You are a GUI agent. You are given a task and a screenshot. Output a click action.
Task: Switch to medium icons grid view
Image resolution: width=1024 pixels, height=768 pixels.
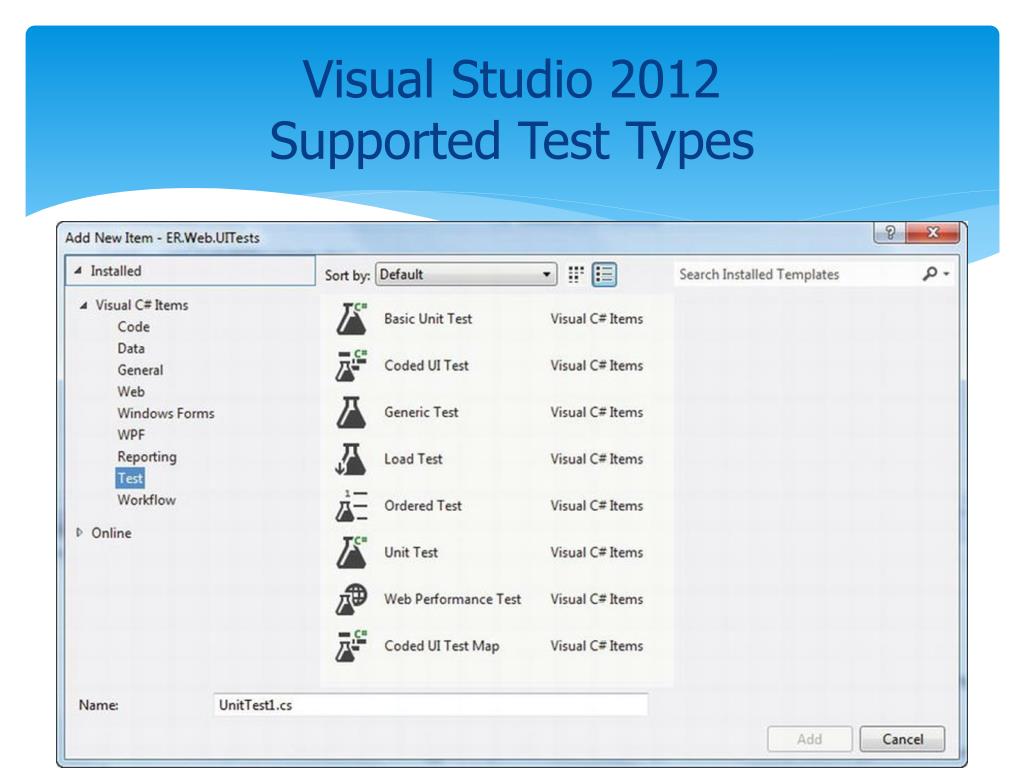[575, 274]
